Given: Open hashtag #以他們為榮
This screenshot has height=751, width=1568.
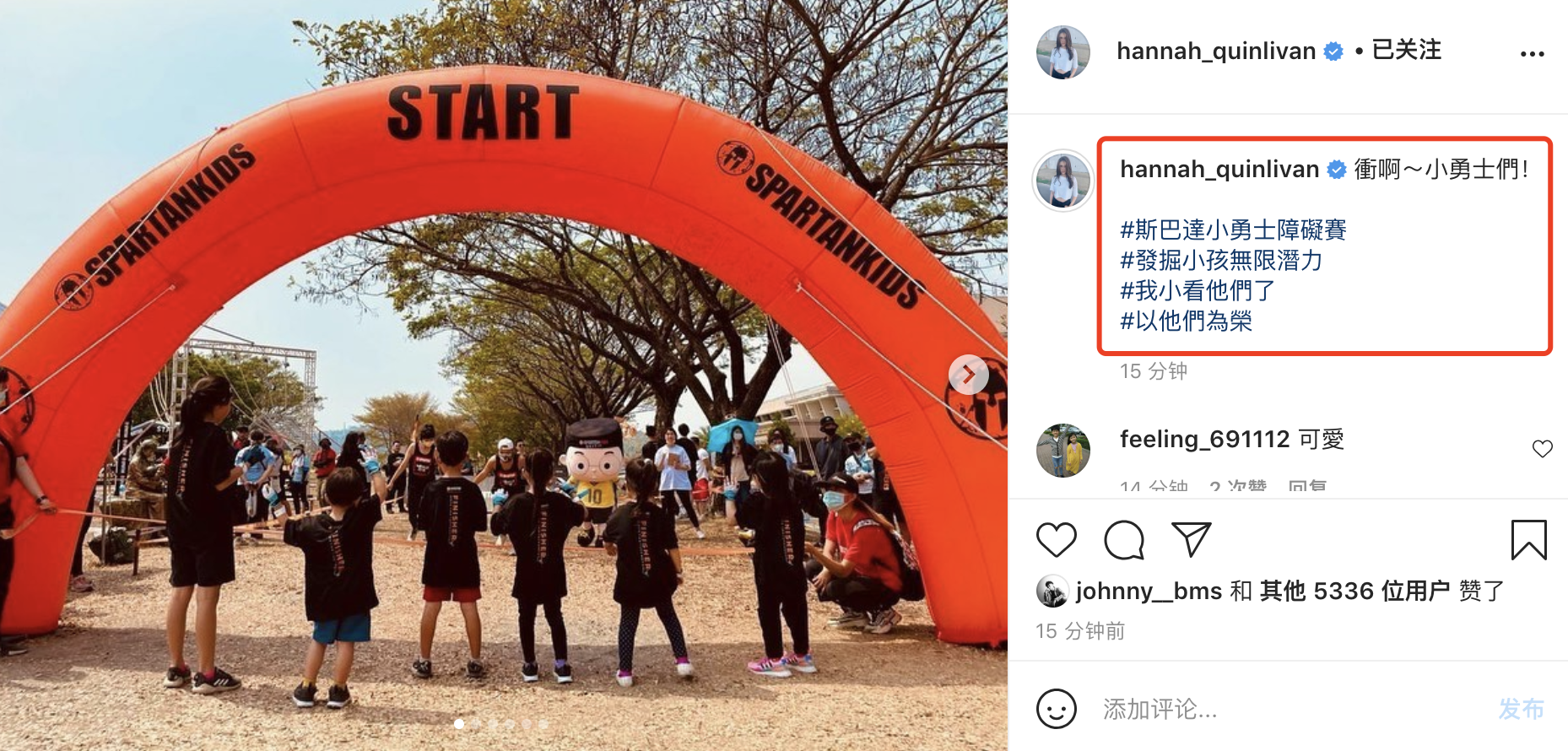Looking at the screenshot, I should click(1186, 321).
